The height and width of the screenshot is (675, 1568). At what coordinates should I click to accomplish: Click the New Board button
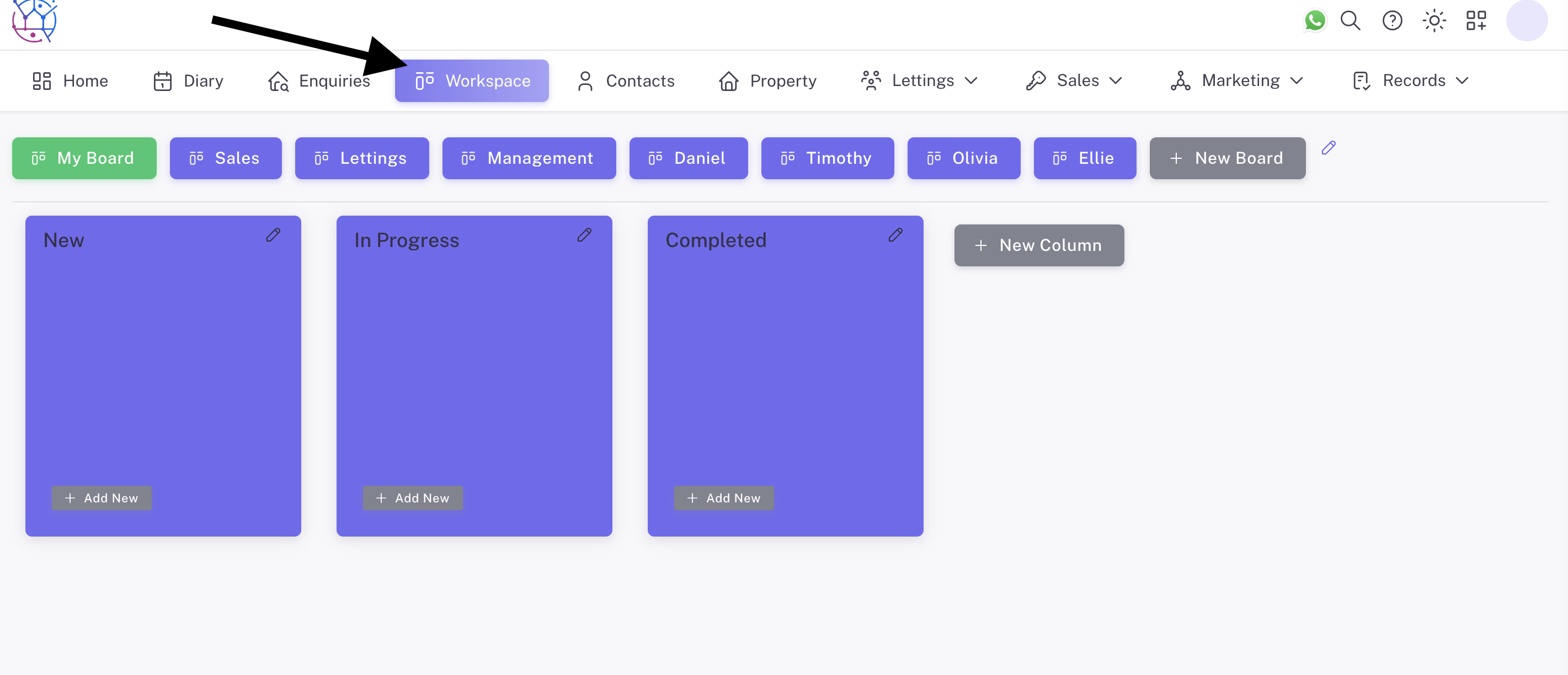tap(1226, 158)
